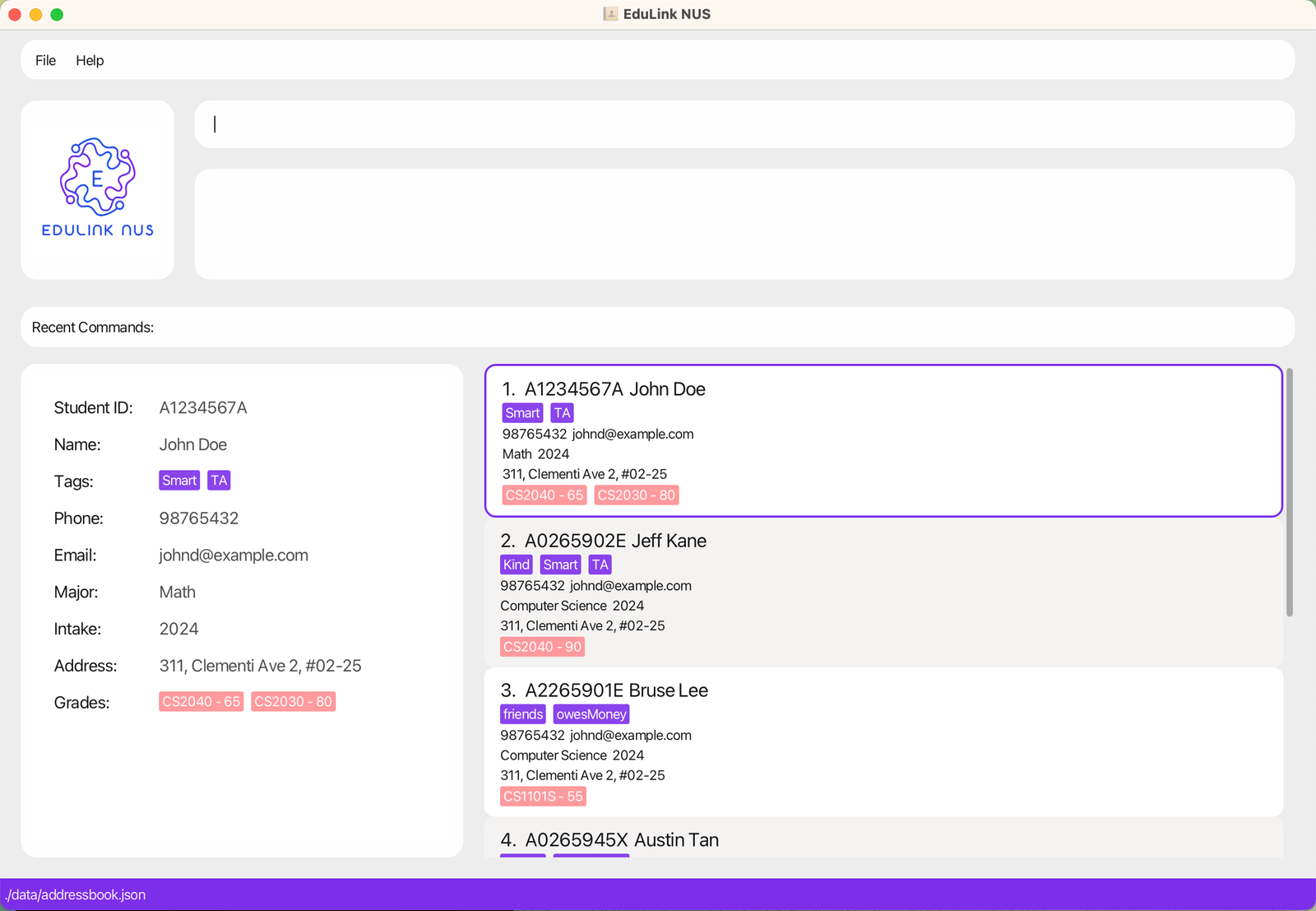The width and height of the screenshot is (1316, 911).
Task: Click CS2030 - 80 grade in details panel
Action: tap(293, 702)
